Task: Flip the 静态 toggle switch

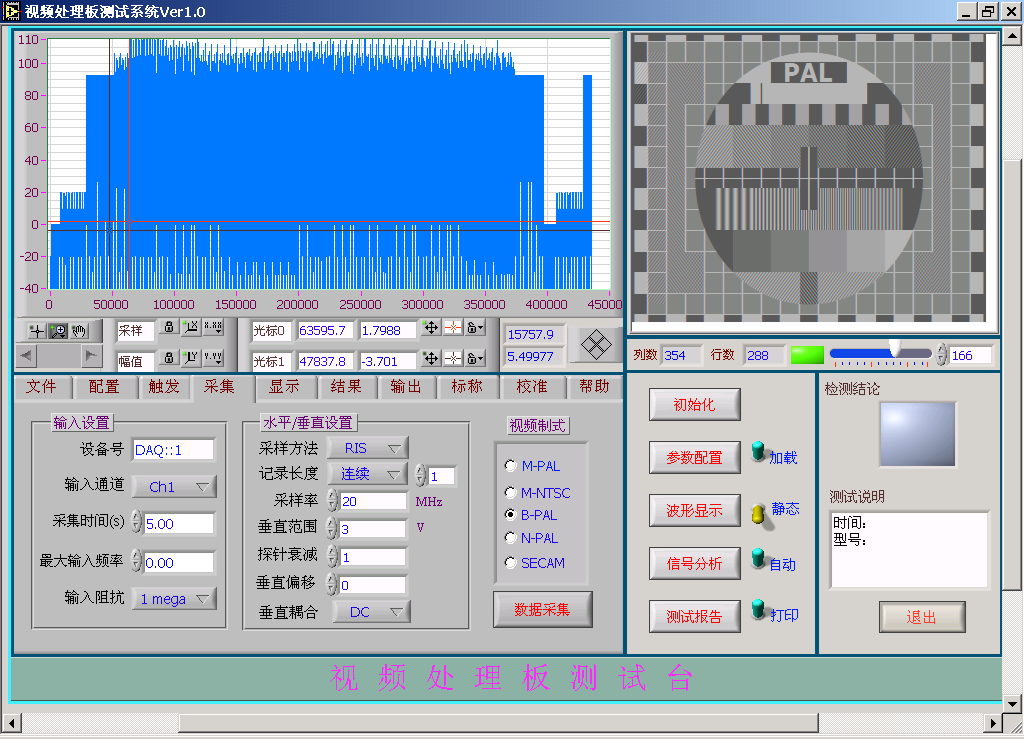Action: click(758, 513)
